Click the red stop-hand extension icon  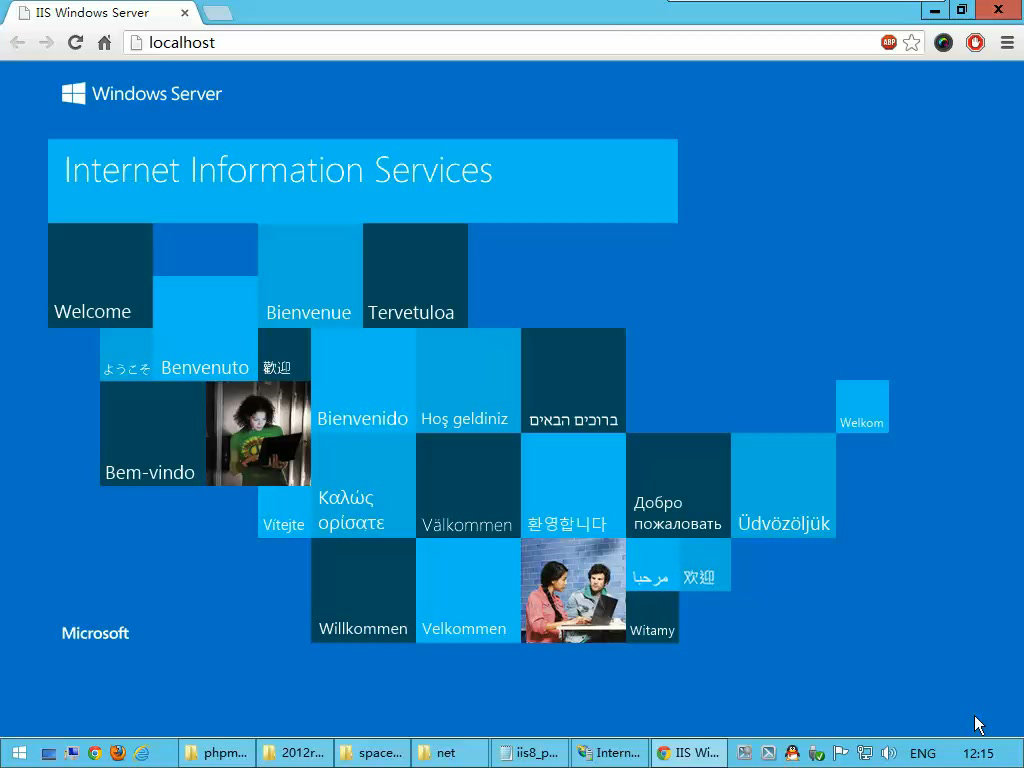click(975, 42)
